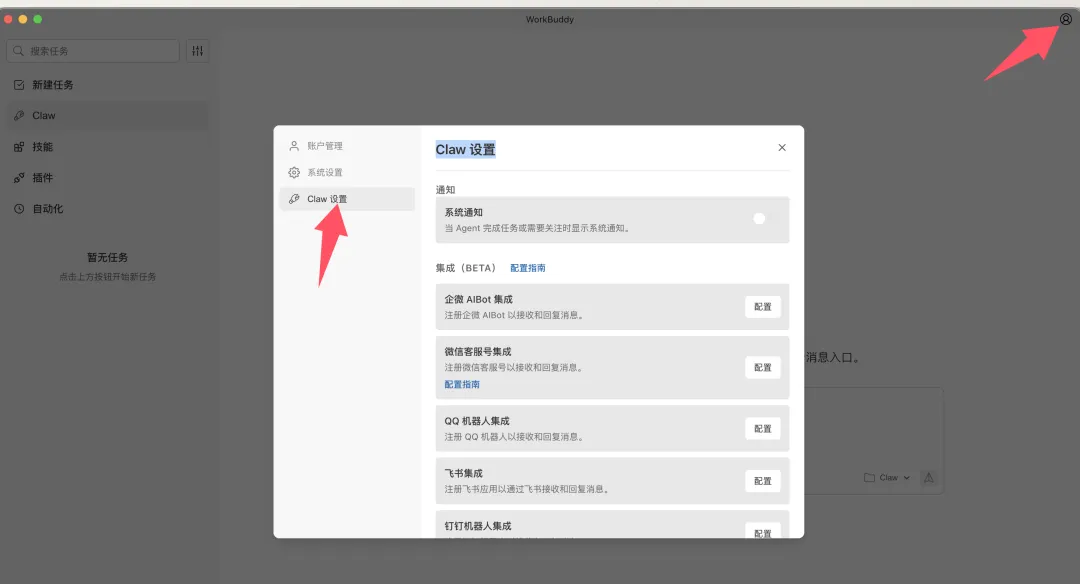The image size is (1080, 584).
Task: Click the 新建任务 checklist icon
Action: 19,85
